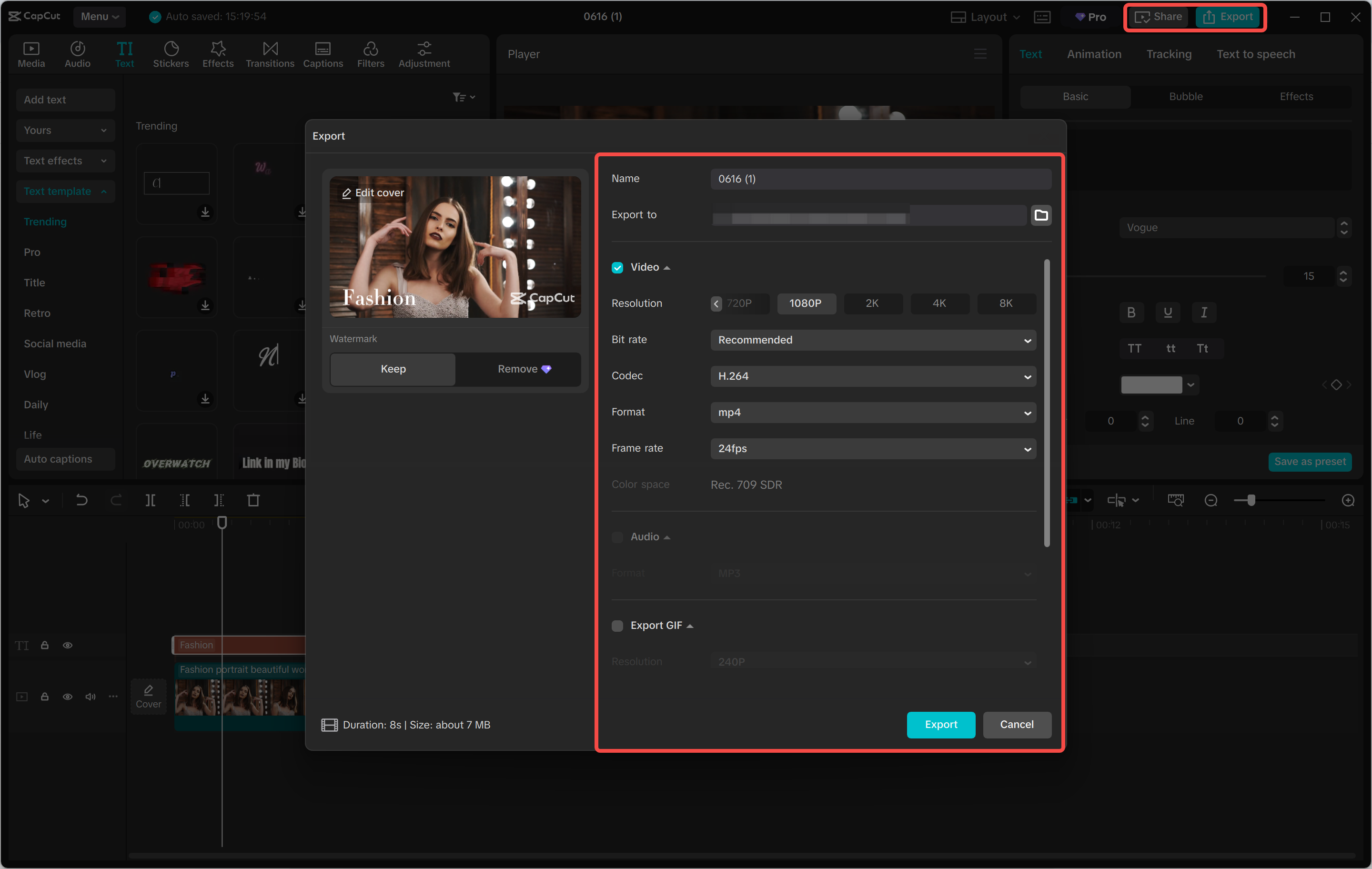Click the video Name input field

[x=881, y=178]
